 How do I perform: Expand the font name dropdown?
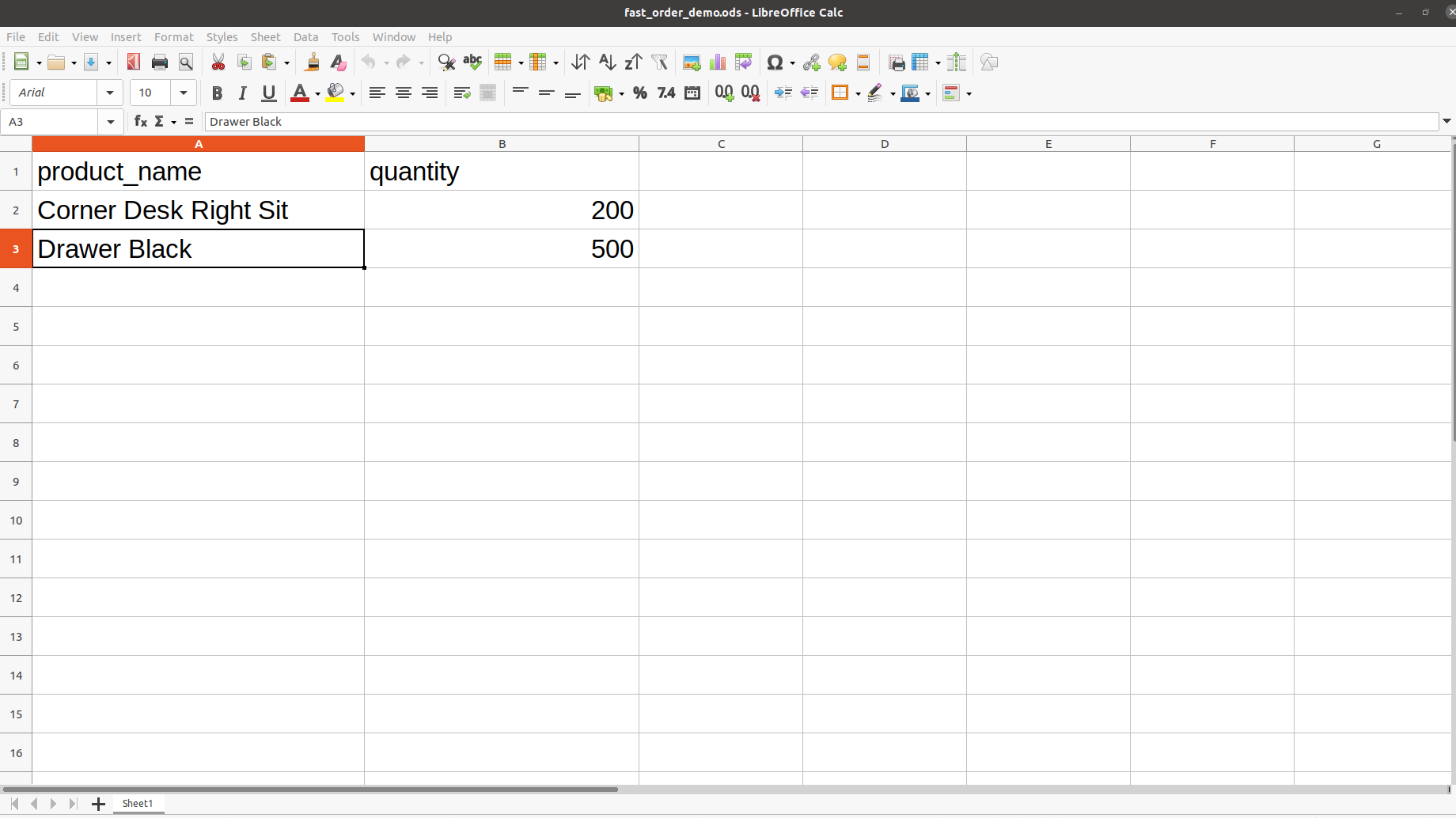point(110,93)
